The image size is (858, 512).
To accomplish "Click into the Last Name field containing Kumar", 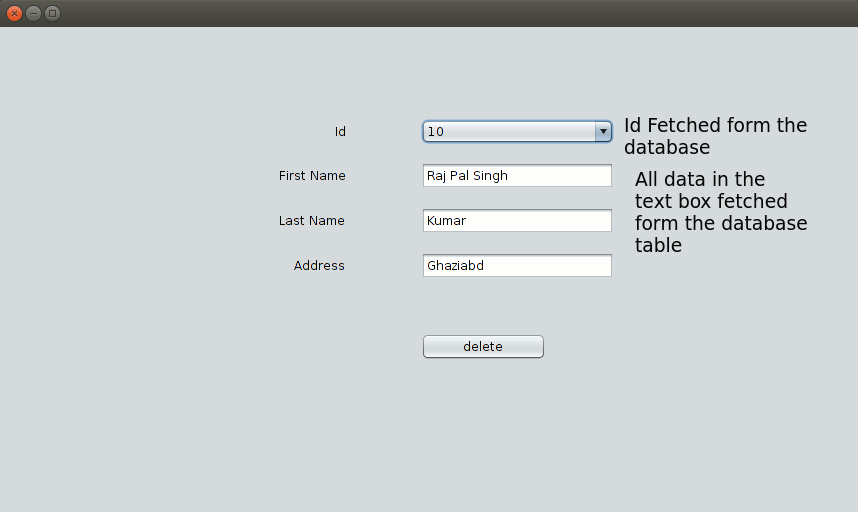I will (x=517, y=221).
